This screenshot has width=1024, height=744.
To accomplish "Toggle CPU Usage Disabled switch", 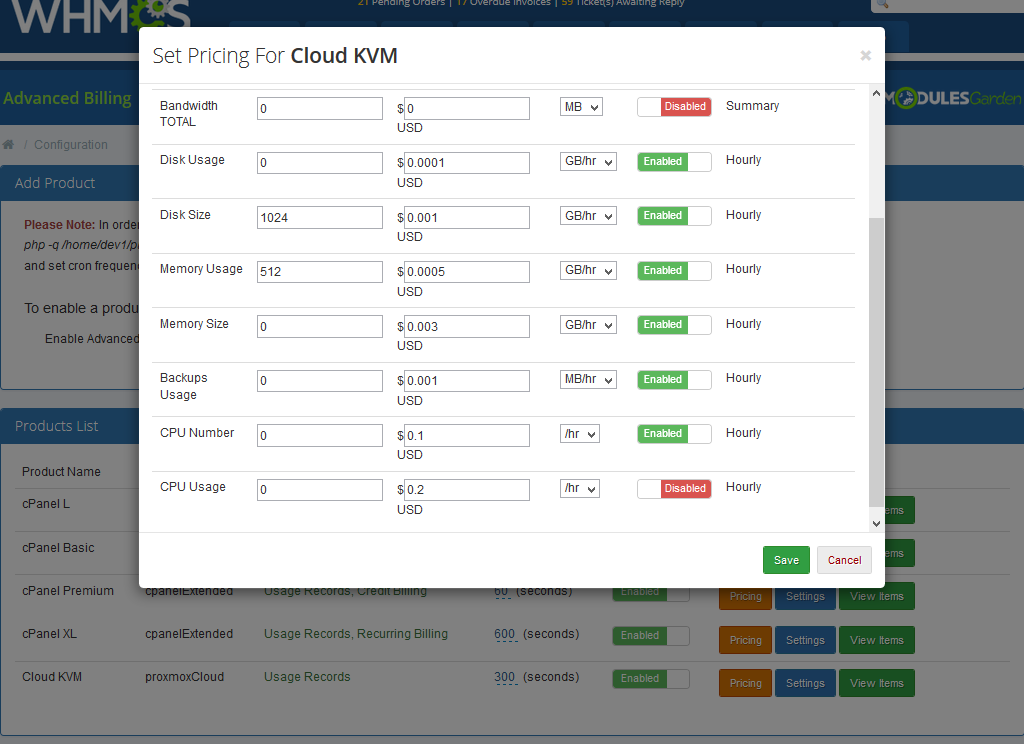I will (x=674, y=489).
